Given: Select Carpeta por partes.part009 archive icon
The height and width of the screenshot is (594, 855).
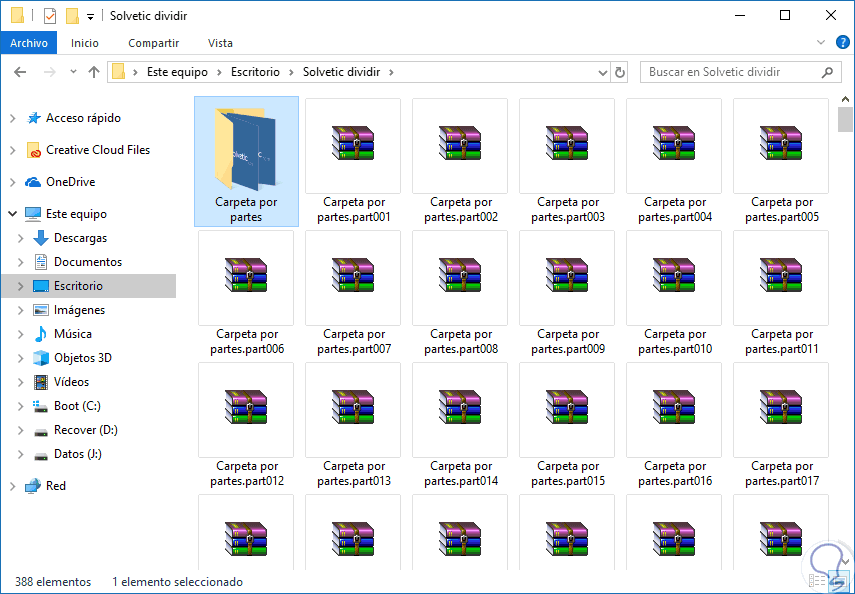Looking at the screenshot, I should pos(567,275).
